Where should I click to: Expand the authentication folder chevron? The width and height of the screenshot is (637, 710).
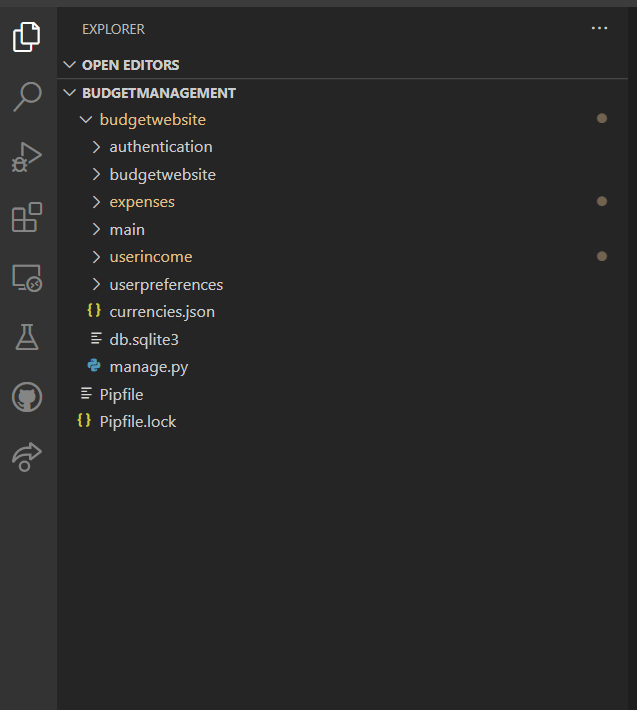pos(96,147)
